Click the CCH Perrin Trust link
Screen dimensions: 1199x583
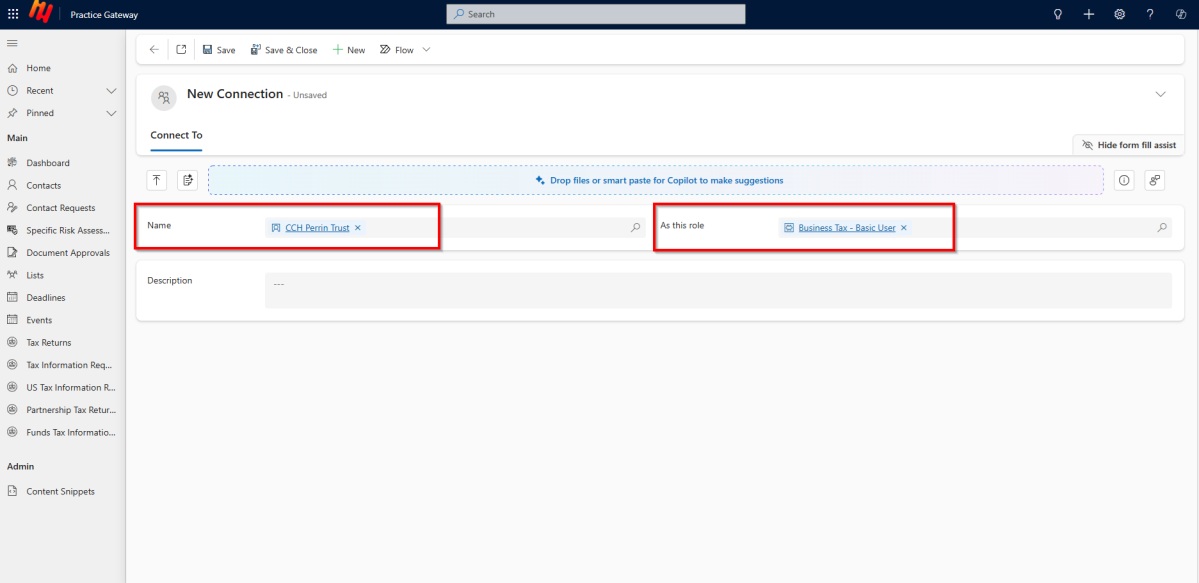[x=317, y=228]
